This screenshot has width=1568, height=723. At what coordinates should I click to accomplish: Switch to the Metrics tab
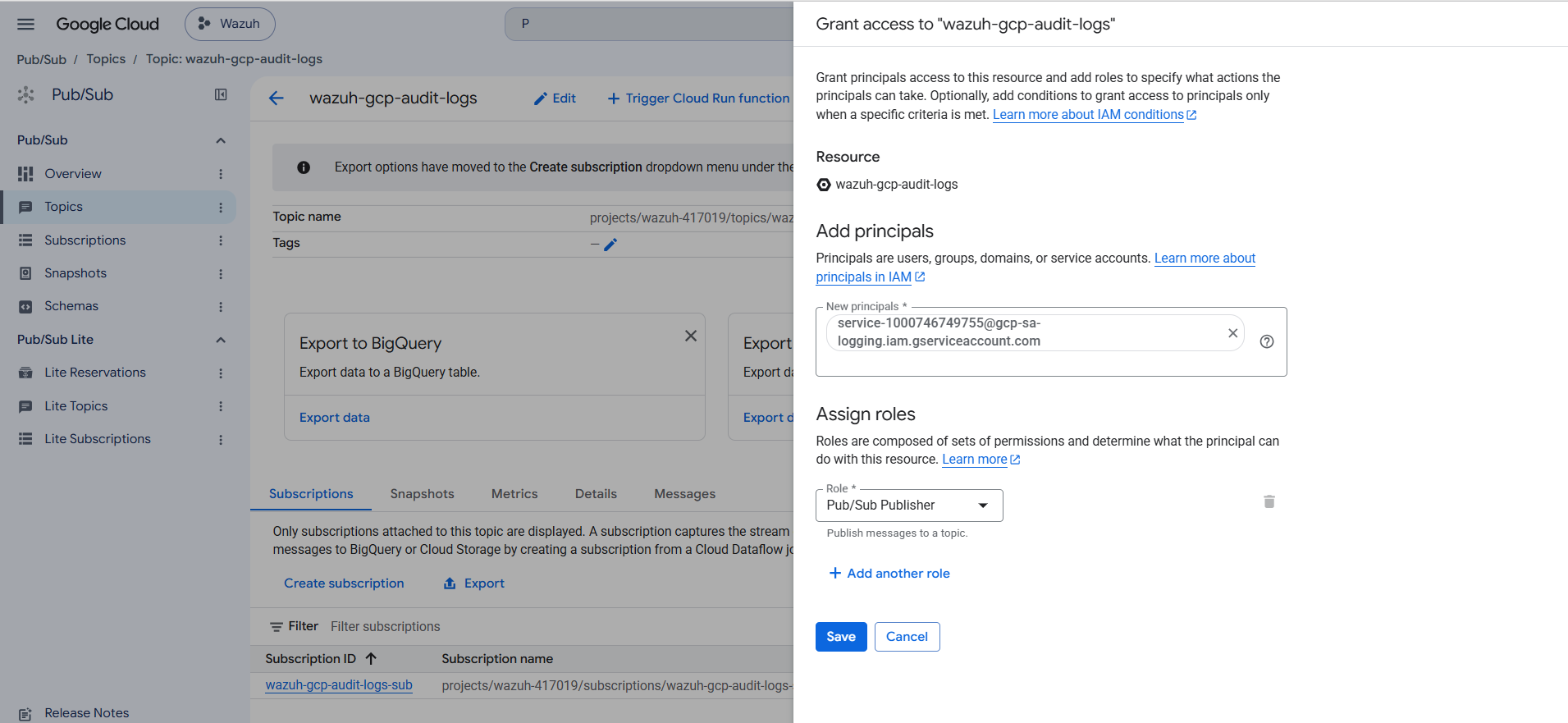[x=514, y=494]
